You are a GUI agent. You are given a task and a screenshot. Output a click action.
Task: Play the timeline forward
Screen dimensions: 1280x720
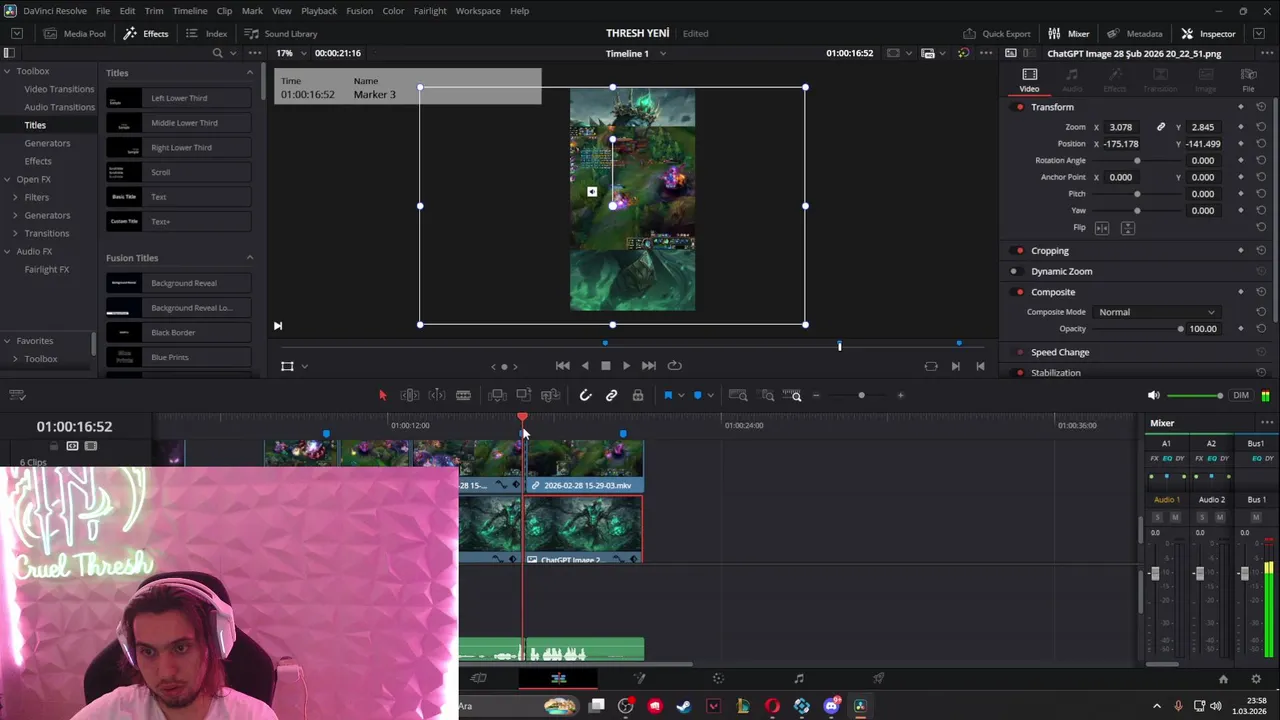[626, 366]
